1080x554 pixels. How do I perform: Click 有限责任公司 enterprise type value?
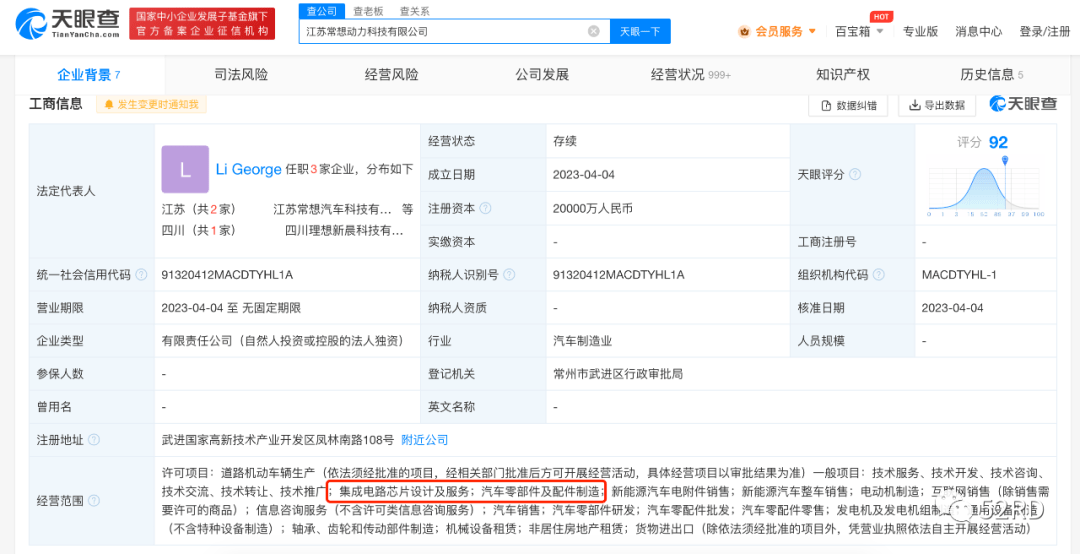(x=282, y=341)
